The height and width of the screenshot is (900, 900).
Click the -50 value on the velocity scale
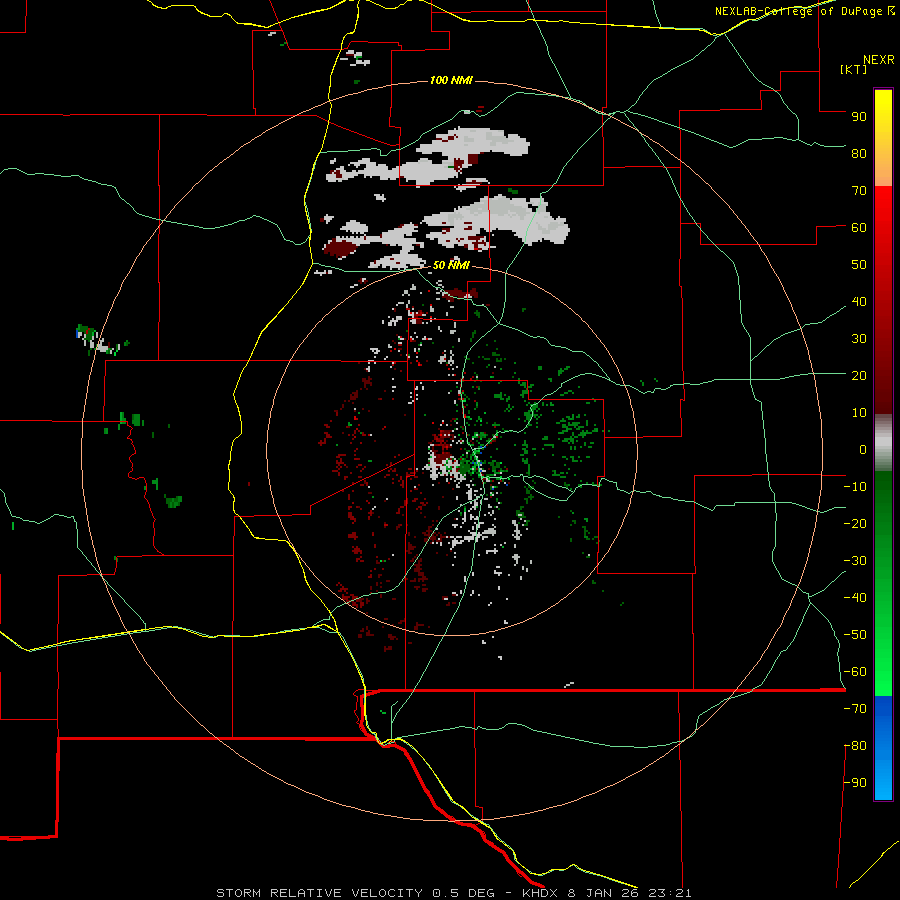[855, 635]
